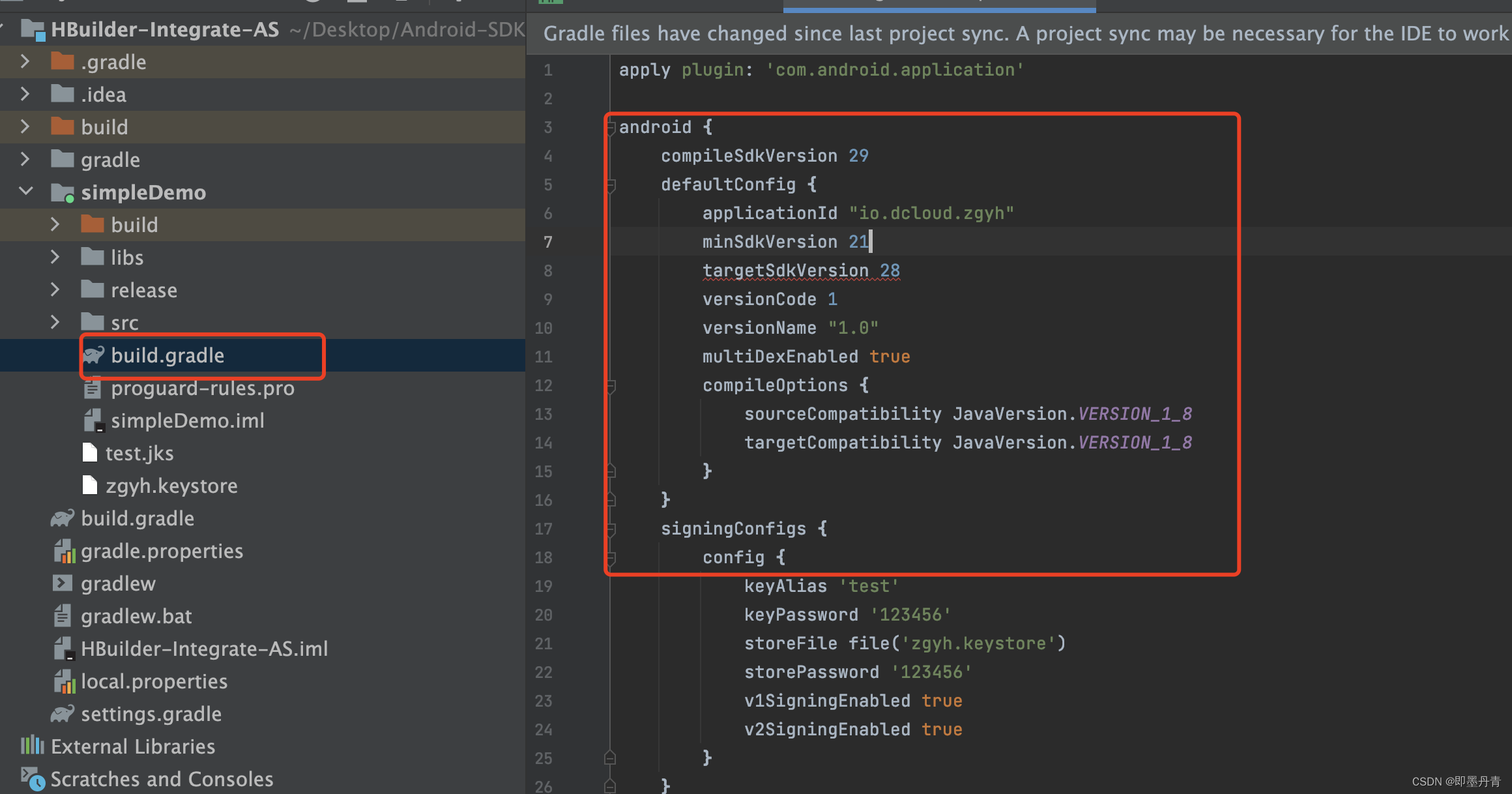Click applicationId "io.dcloud.zgyh" text
1512x794 pixels.
[858, 213]
